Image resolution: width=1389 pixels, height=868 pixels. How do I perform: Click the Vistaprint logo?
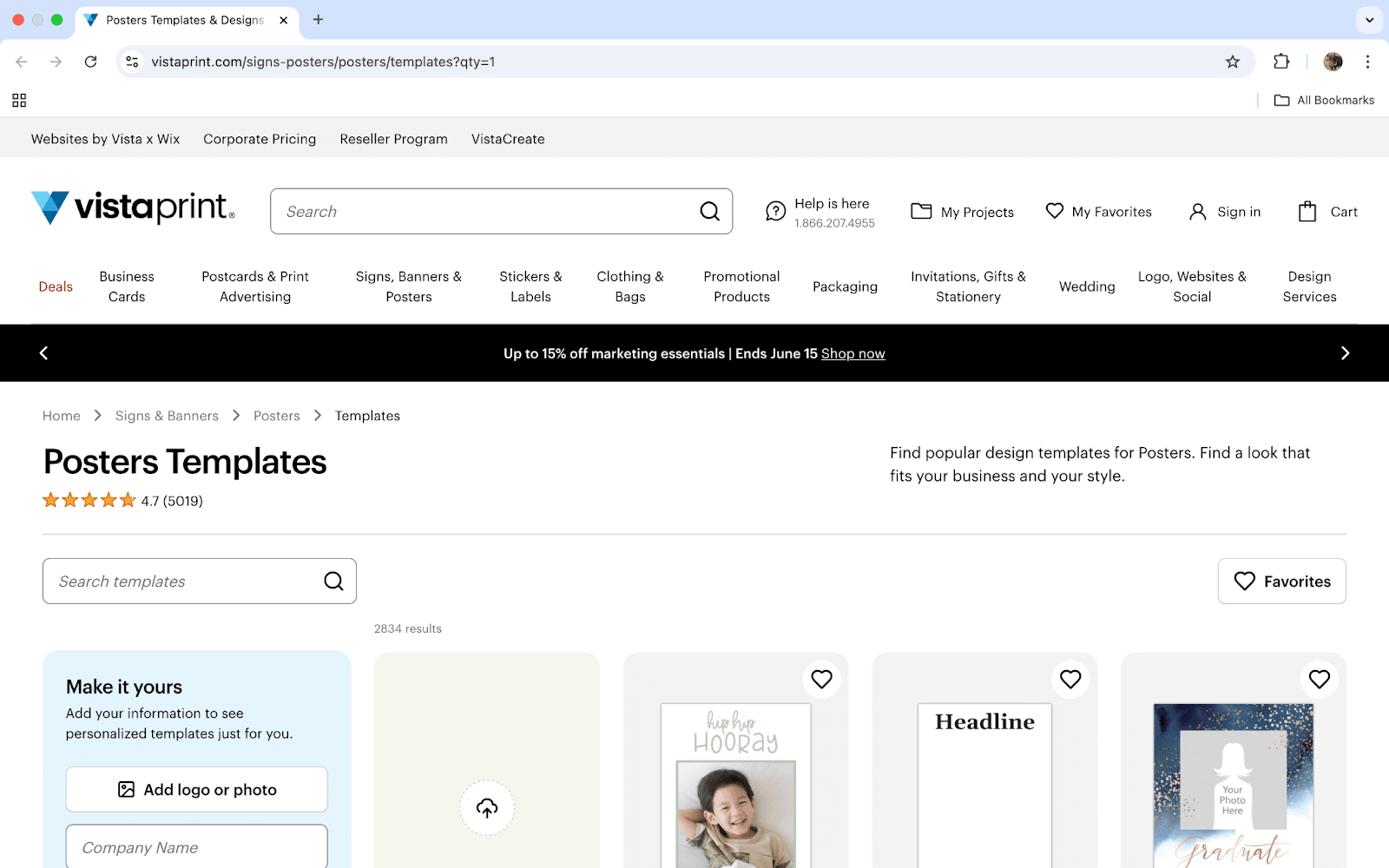(x=131, y=207)
